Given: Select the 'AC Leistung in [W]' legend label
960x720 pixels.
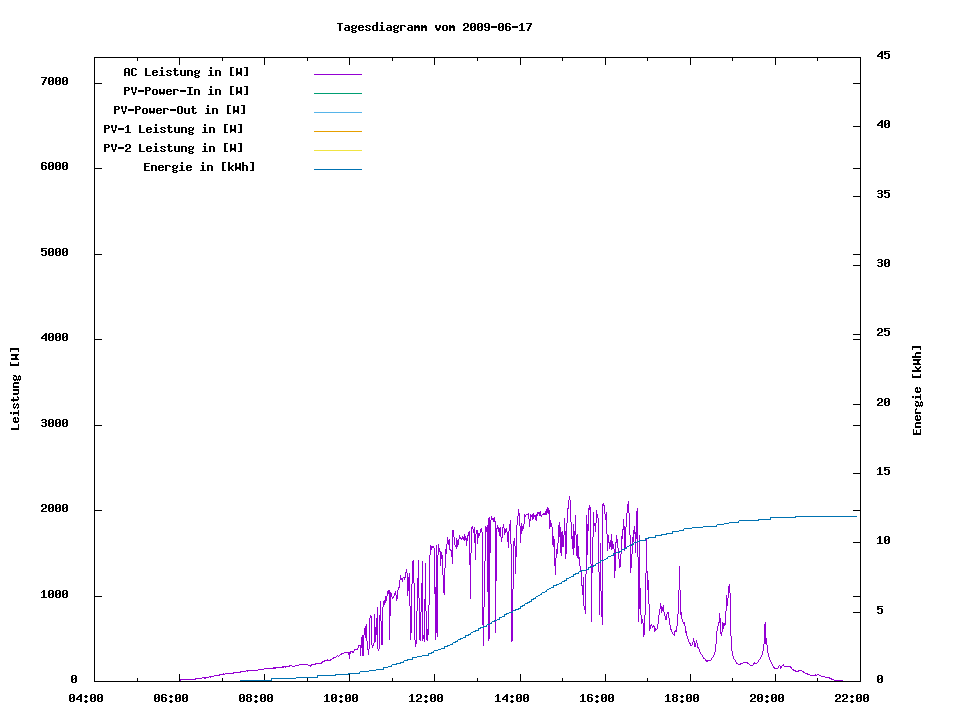Looking at the screenshot, I should [x=186, y=72].
